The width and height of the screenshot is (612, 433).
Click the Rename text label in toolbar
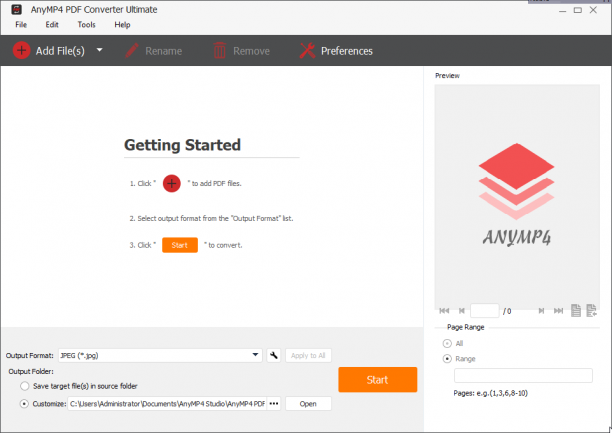click(x=164, y=51)
